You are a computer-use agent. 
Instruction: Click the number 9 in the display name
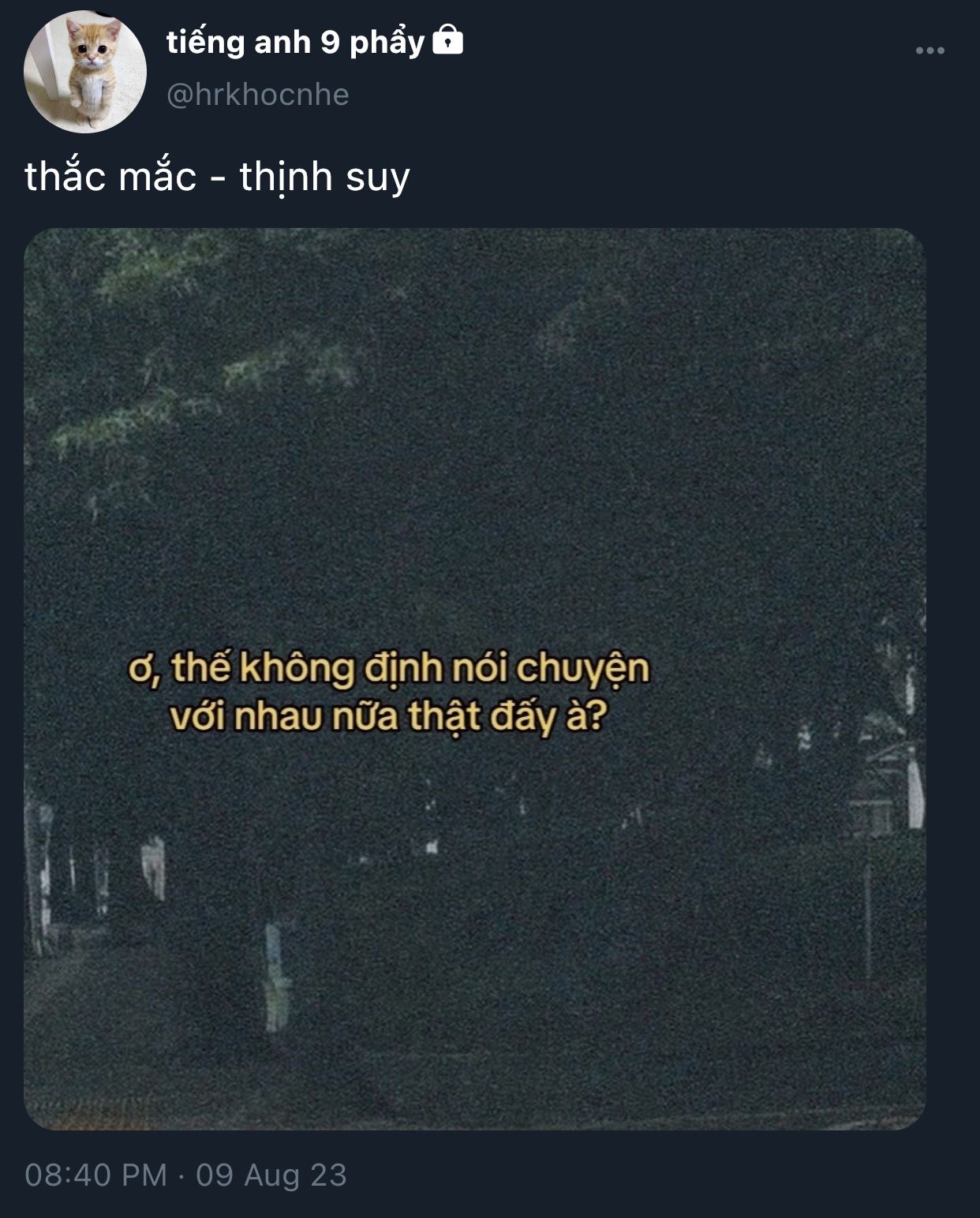pos(330,43)
